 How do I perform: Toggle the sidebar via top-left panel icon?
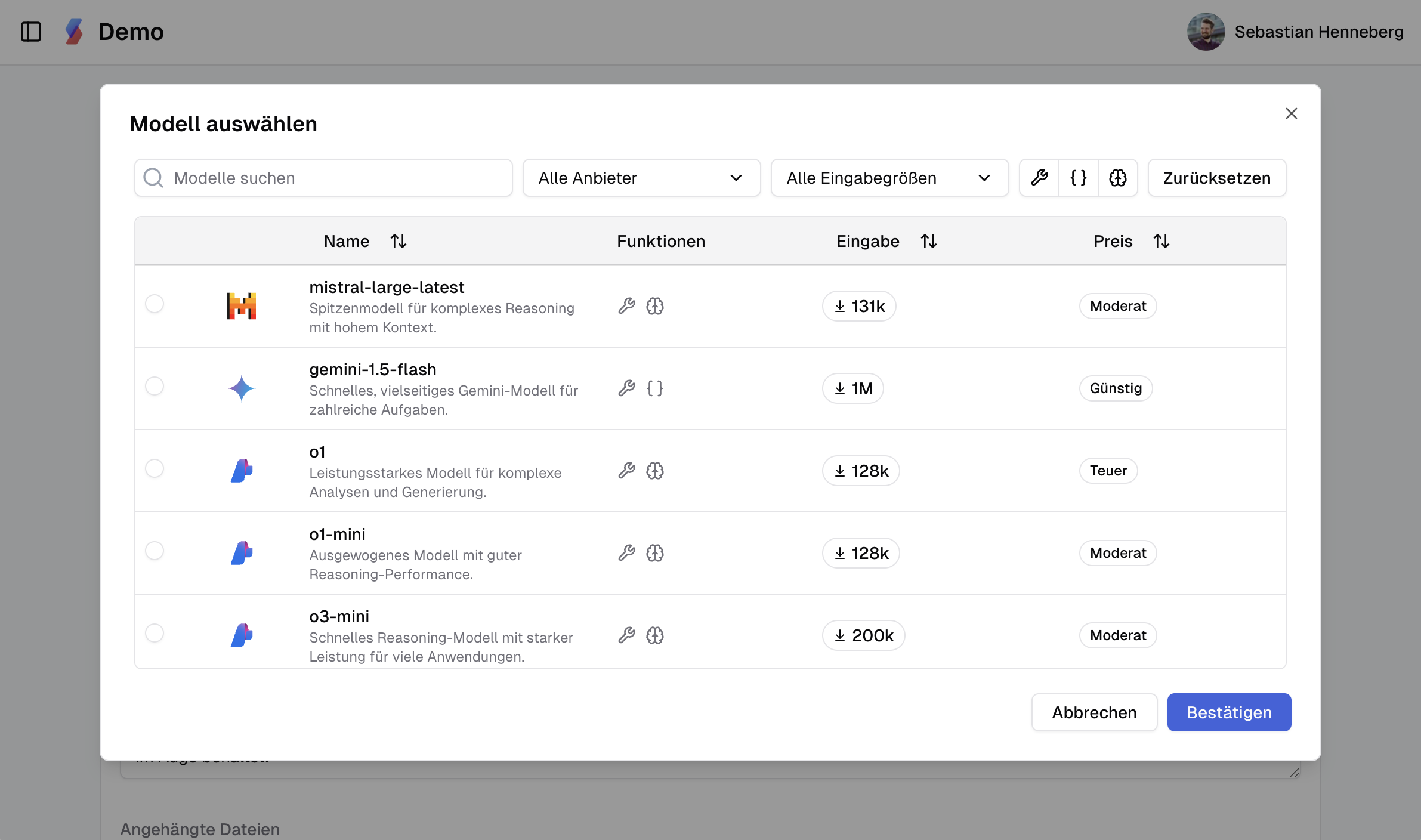click(31, 32)
